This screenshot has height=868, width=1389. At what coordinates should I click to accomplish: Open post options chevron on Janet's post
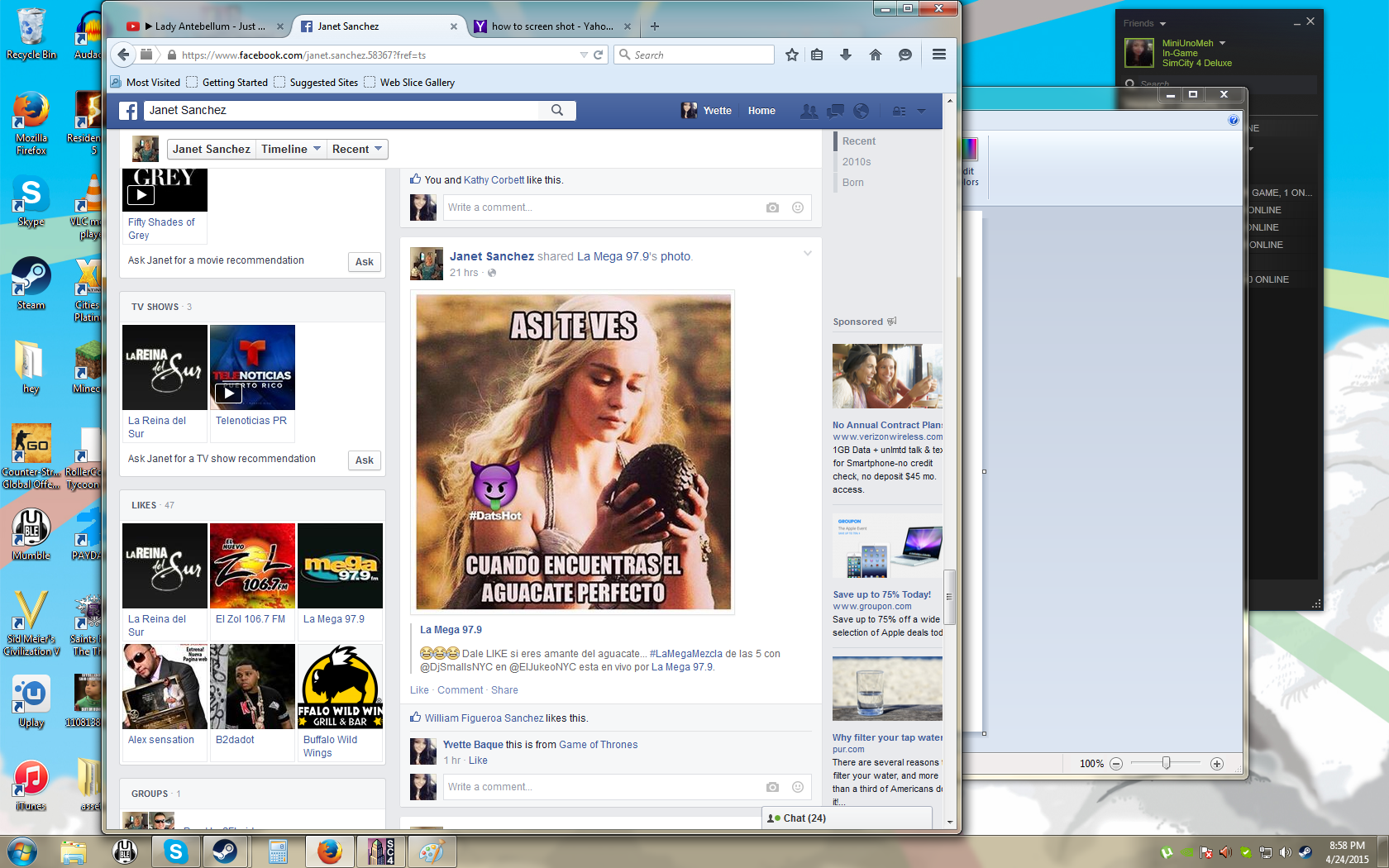[x=808, y=254]
